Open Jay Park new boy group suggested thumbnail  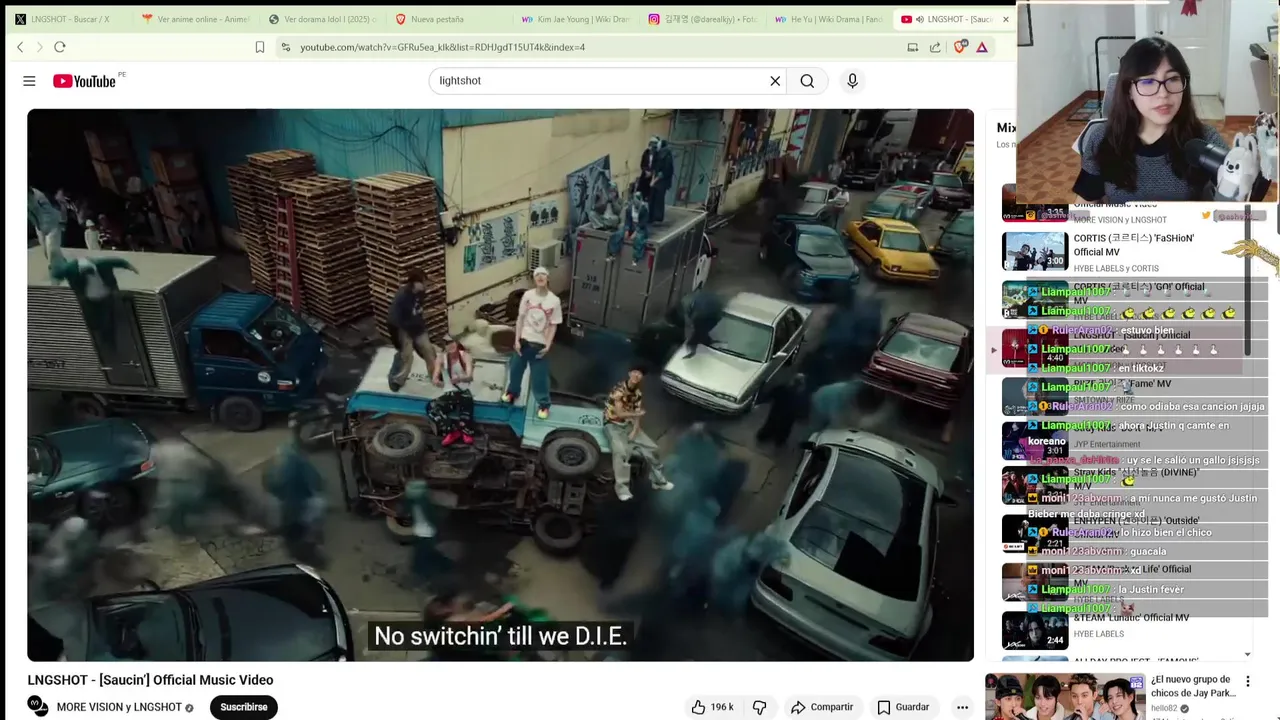(x=1065, y=697)
